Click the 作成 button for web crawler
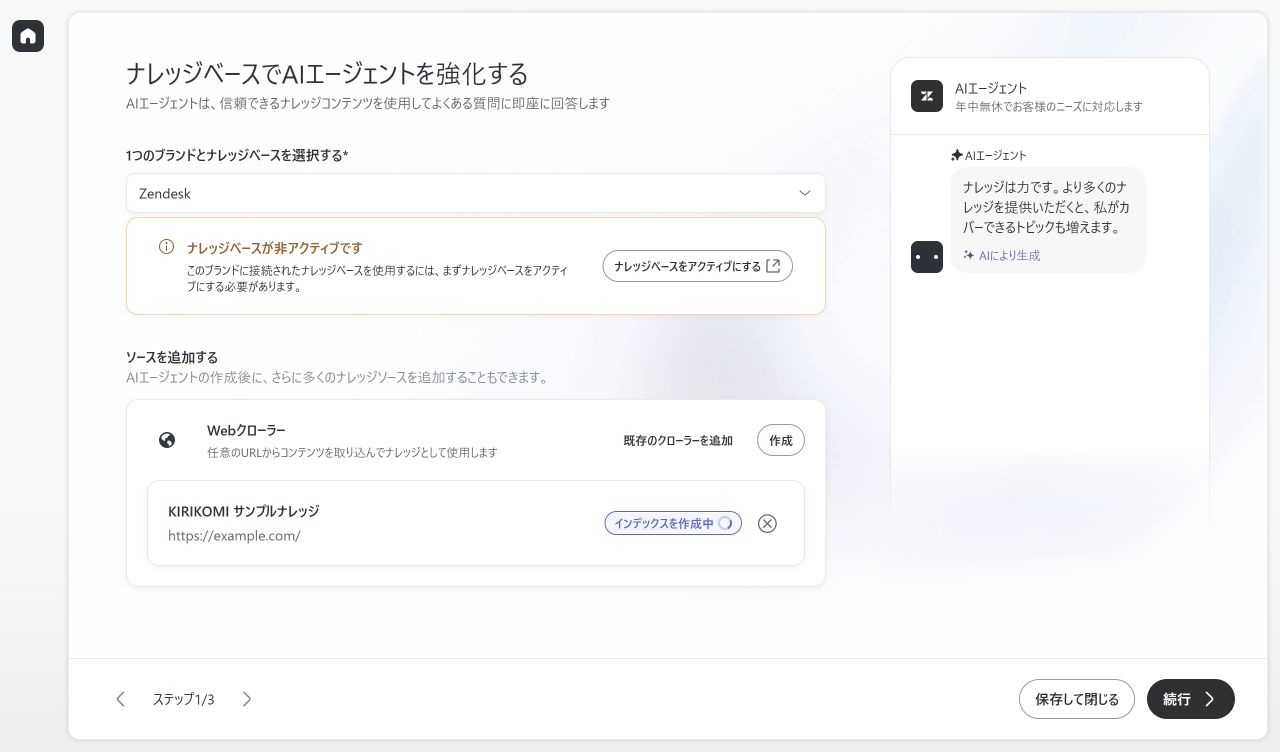This screenshot has height=752, width=1280. click(781, 440)
